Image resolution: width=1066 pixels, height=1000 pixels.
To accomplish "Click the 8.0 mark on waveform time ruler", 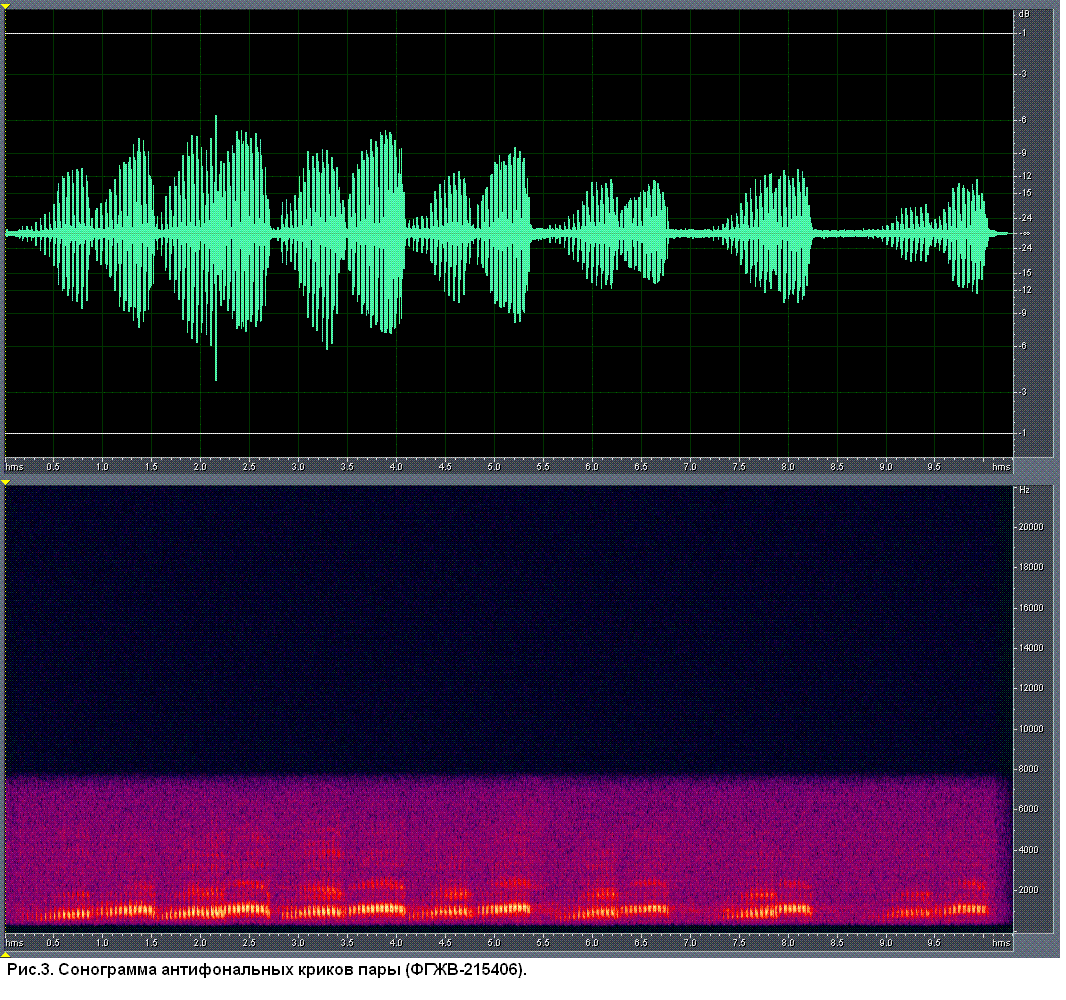I will pyautogui.click(x=788, y=467).
